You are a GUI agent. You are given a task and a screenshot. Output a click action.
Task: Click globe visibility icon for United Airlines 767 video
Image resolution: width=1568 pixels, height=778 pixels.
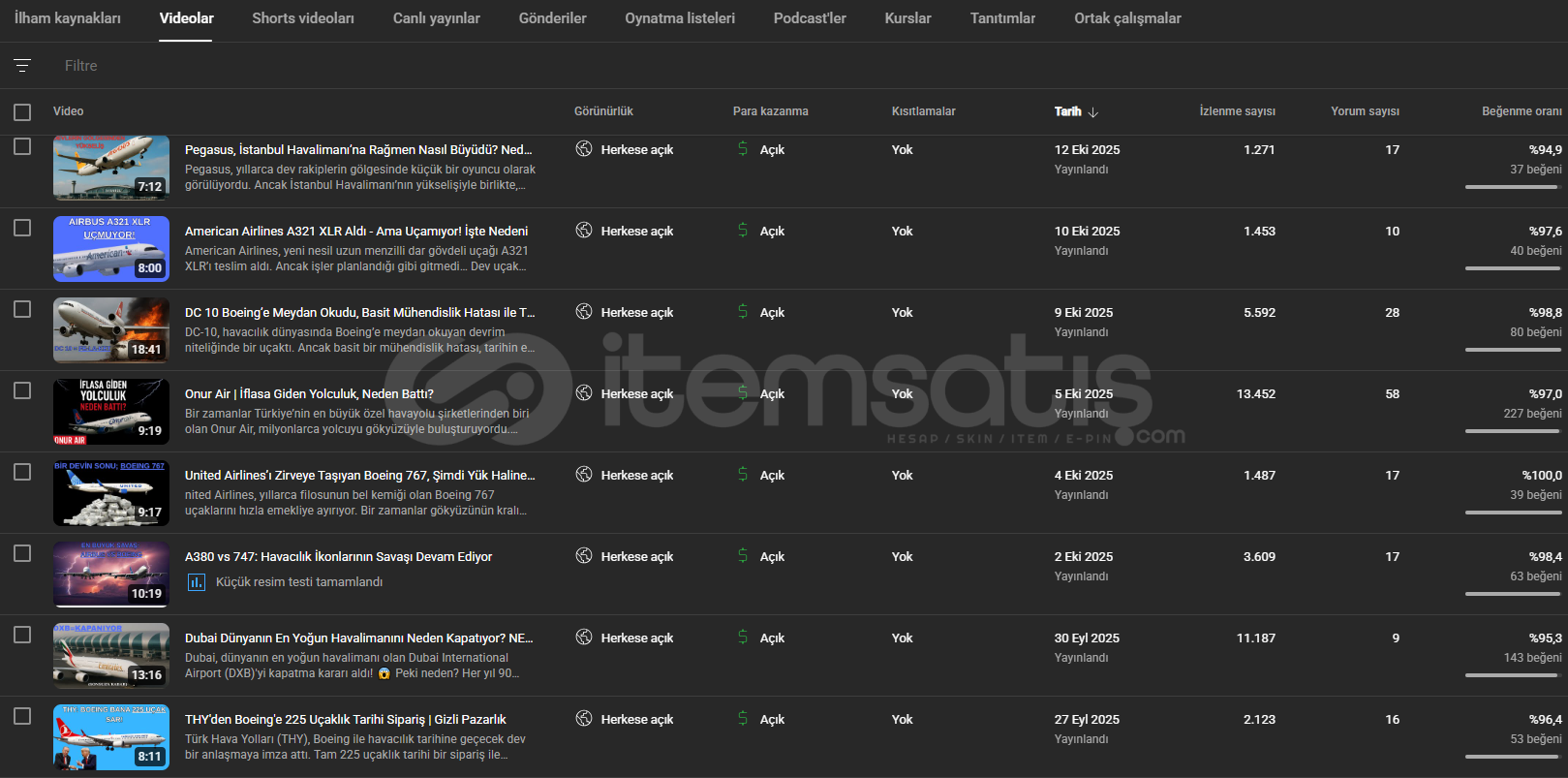pyautogui.click(x=584, y=474)
